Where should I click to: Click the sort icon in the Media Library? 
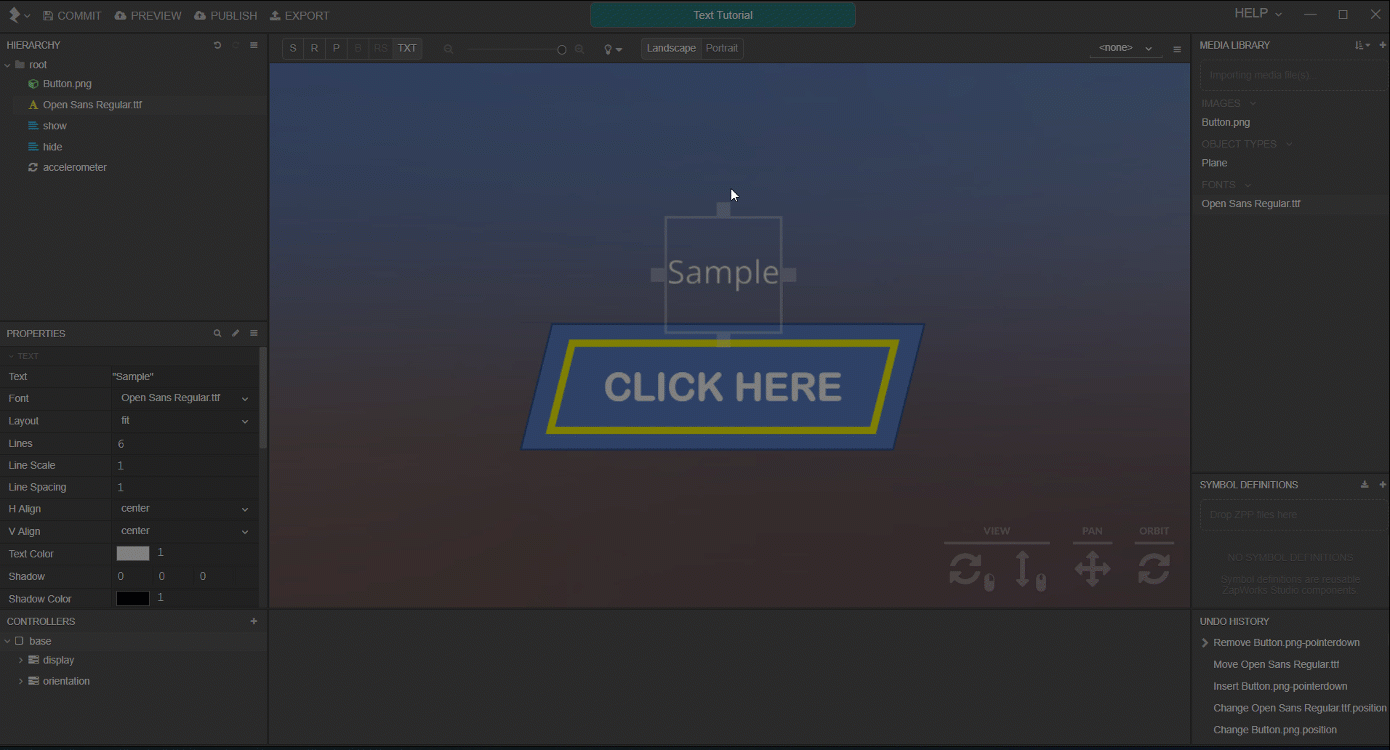tap(1359, 44)
